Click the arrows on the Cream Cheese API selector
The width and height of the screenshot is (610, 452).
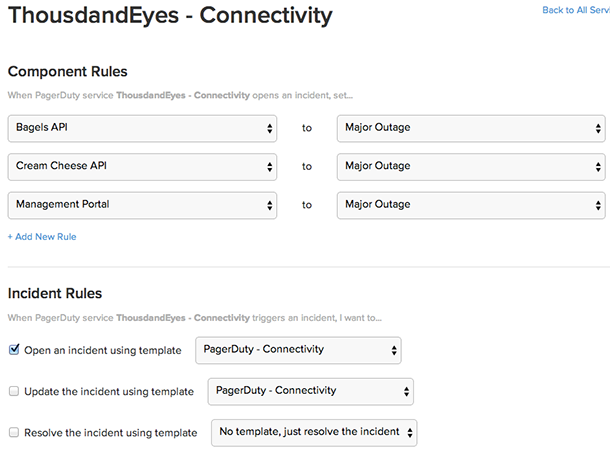click(x=270, y=167)
